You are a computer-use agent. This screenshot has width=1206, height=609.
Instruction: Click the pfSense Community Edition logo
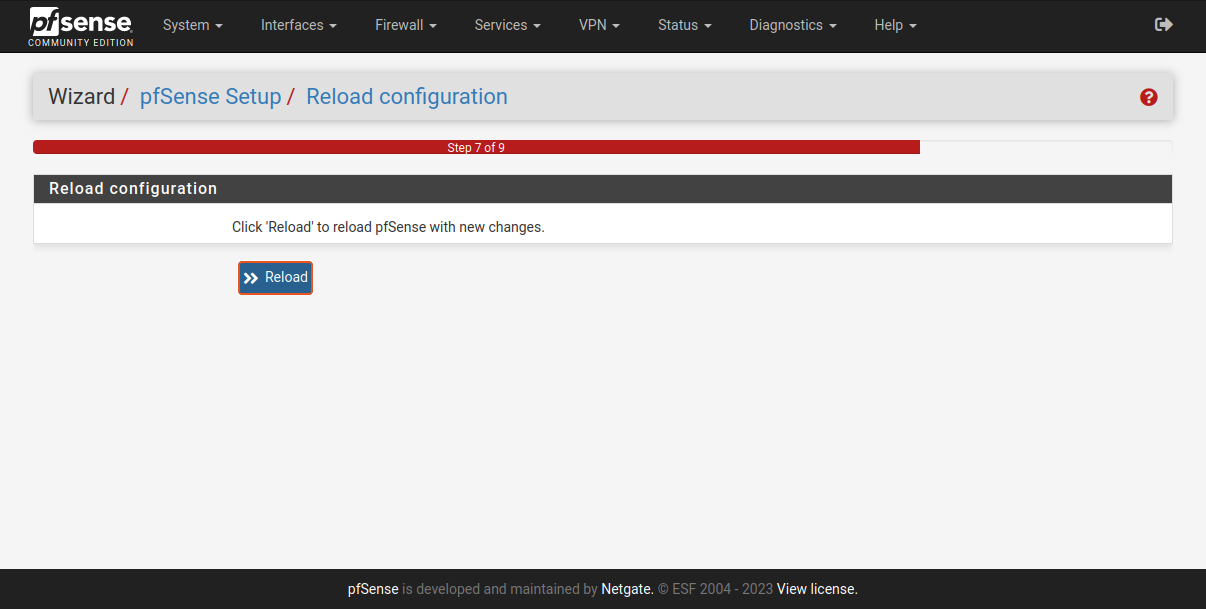[81, 27]
